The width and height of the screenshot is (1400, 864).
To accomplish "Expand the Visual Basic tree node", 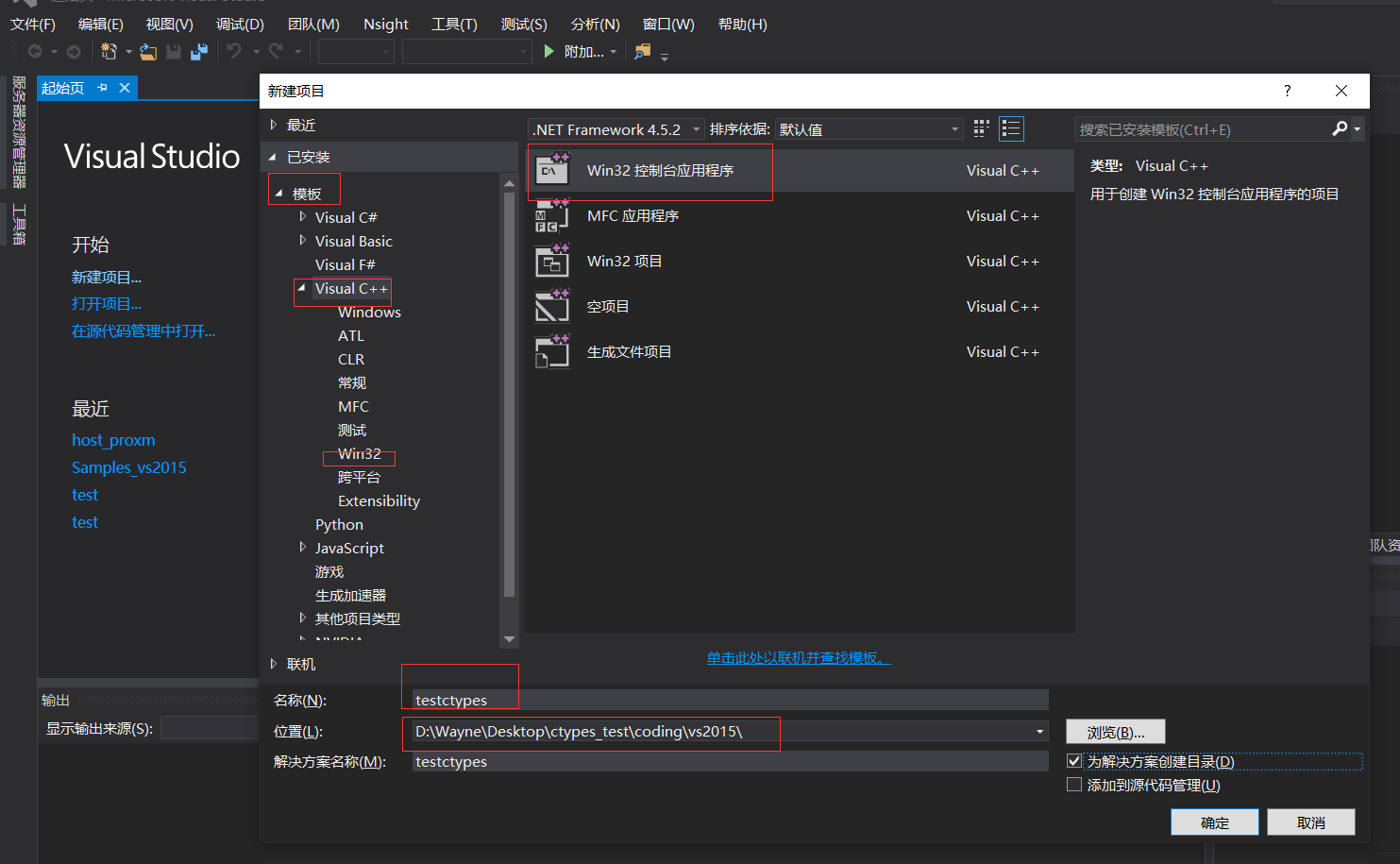I will pos(302,241).
